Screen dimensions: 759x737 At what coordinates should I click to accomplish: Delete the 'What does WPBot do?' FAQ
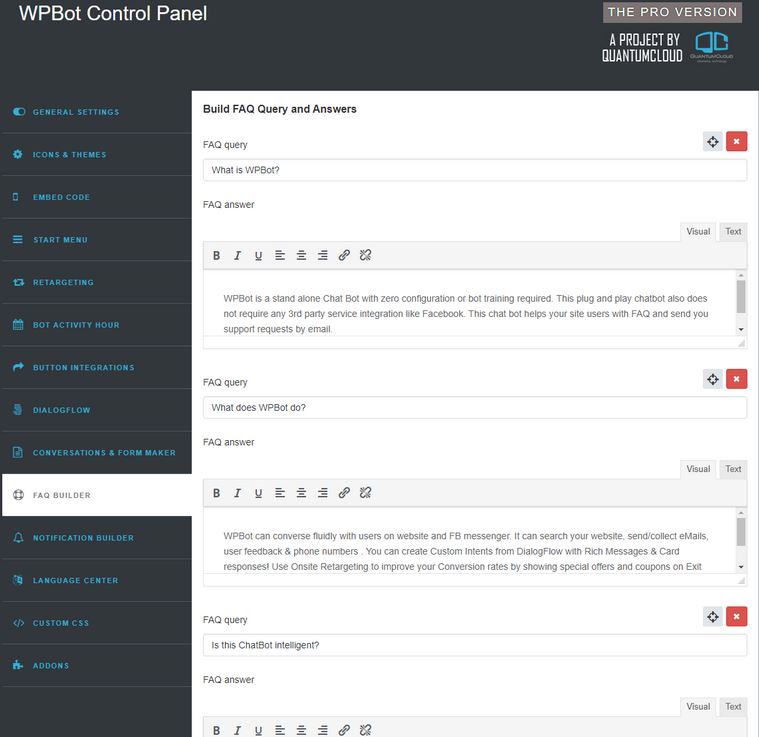[736, 379]
